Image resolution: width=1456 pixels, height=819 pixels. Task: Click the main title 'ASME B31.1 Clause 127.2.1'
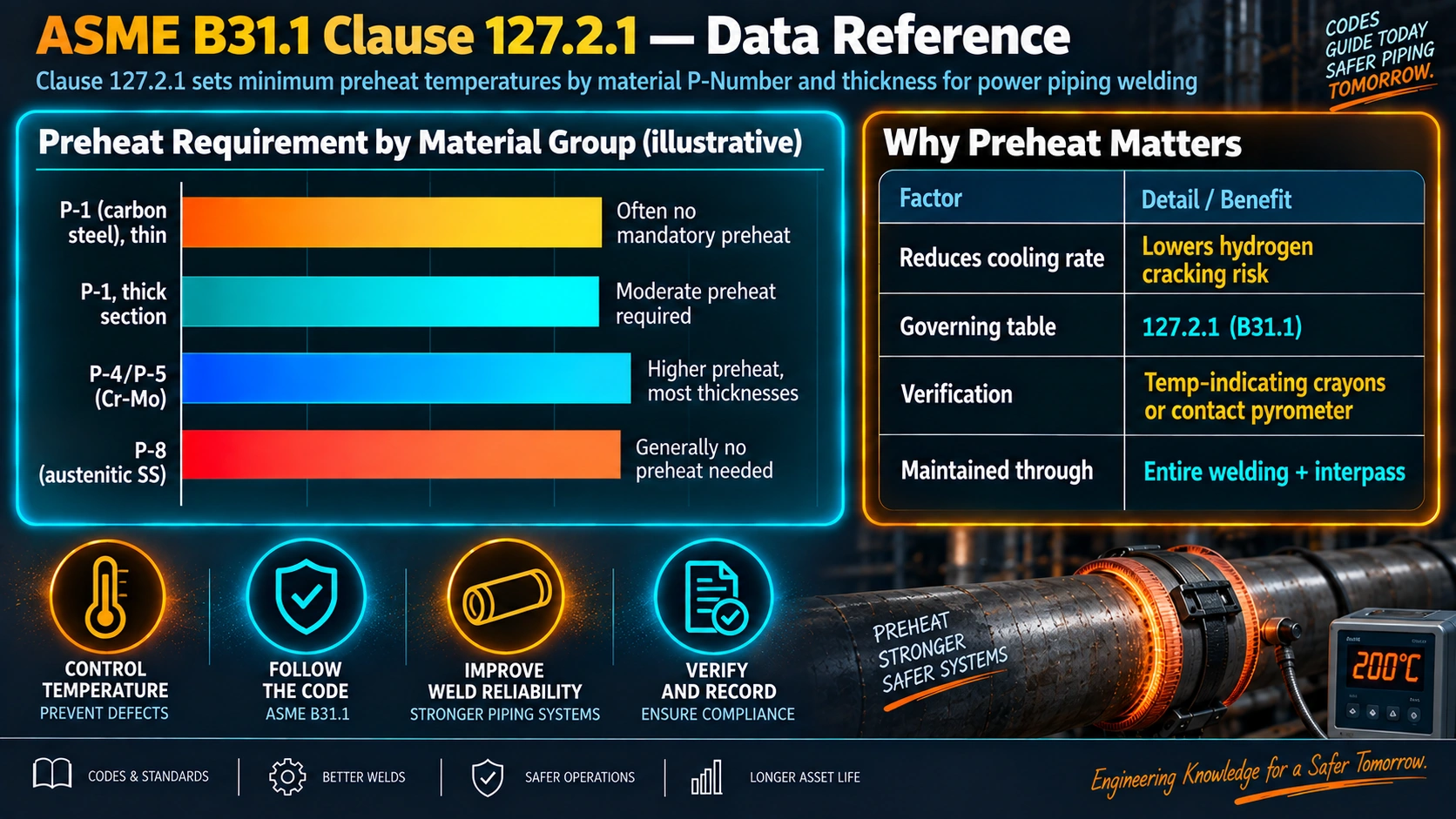(336, 36)
